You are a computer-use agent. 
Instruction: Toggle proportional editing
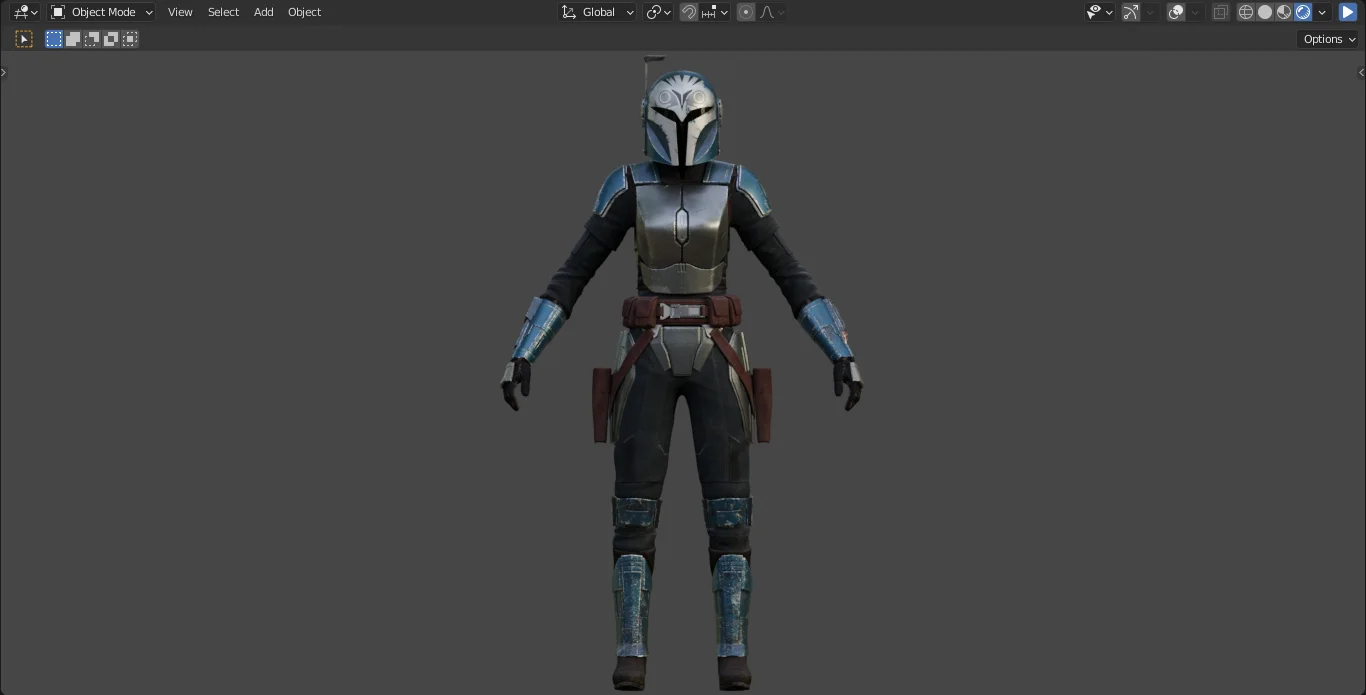coord(745,11)
